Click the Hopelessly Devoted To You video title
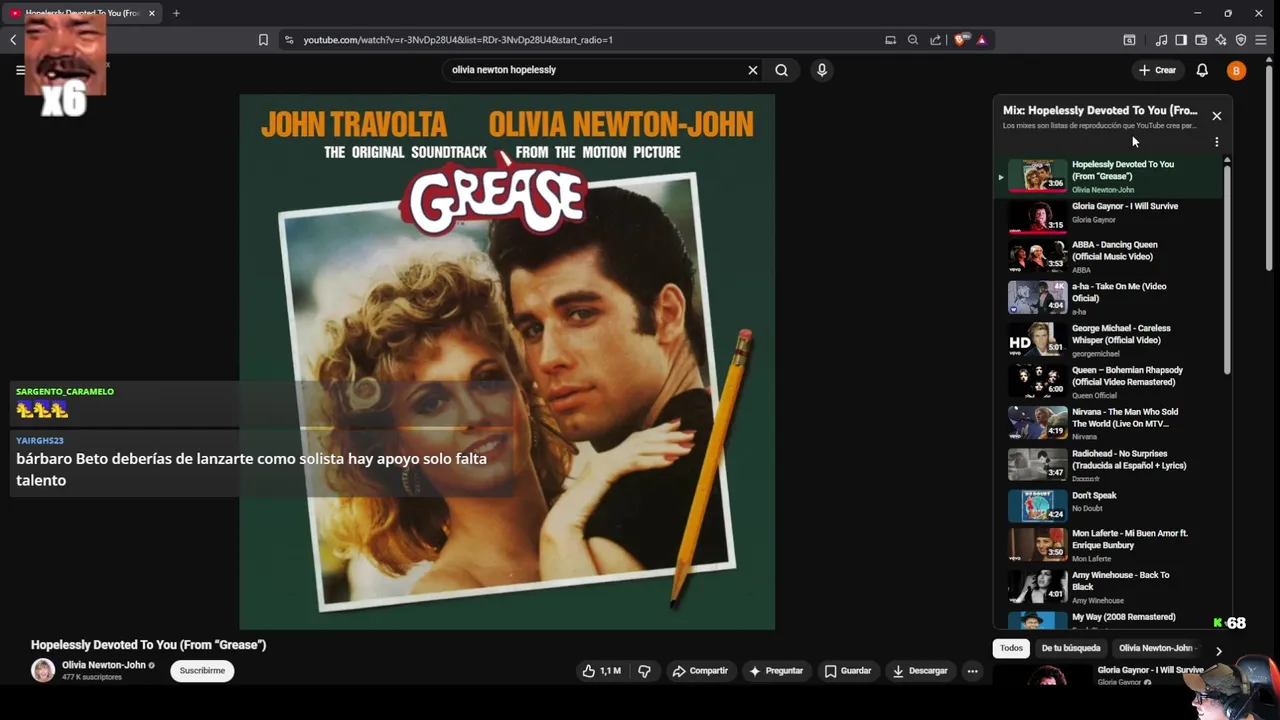The width and height of the screenshot is (1280, 720). (x=148, y=645)
